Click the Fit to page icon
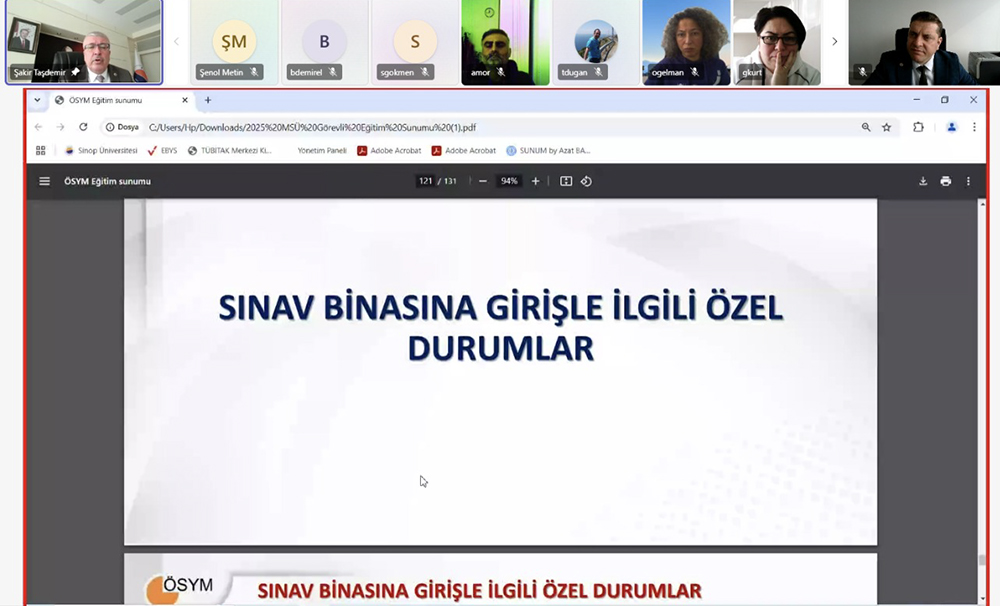This screenshot has height=606, width=1000. pyautogui.click(x=566, y=181)
